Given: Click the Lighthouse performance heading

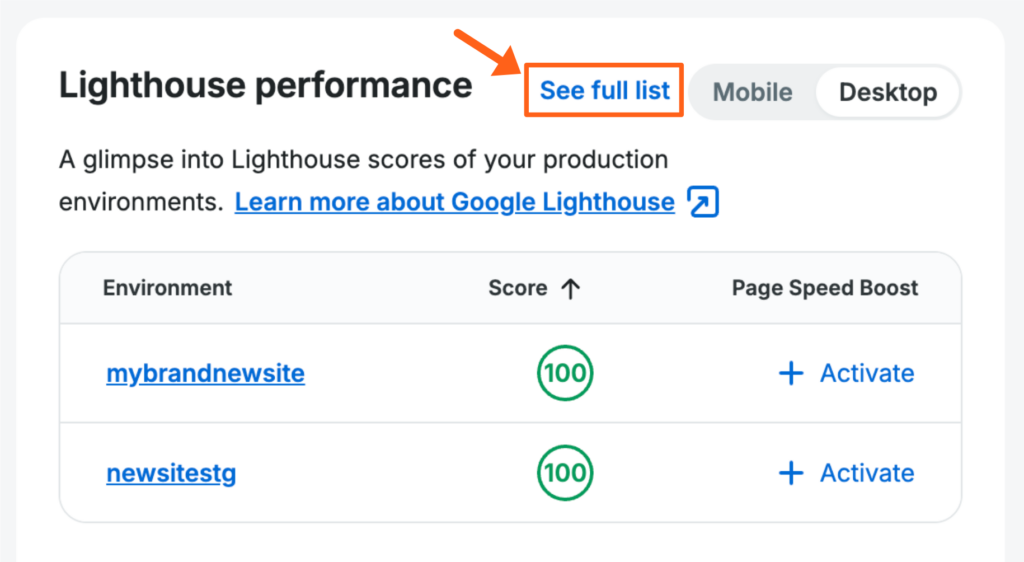Looking at the screenshot, I should pos(265,86).
